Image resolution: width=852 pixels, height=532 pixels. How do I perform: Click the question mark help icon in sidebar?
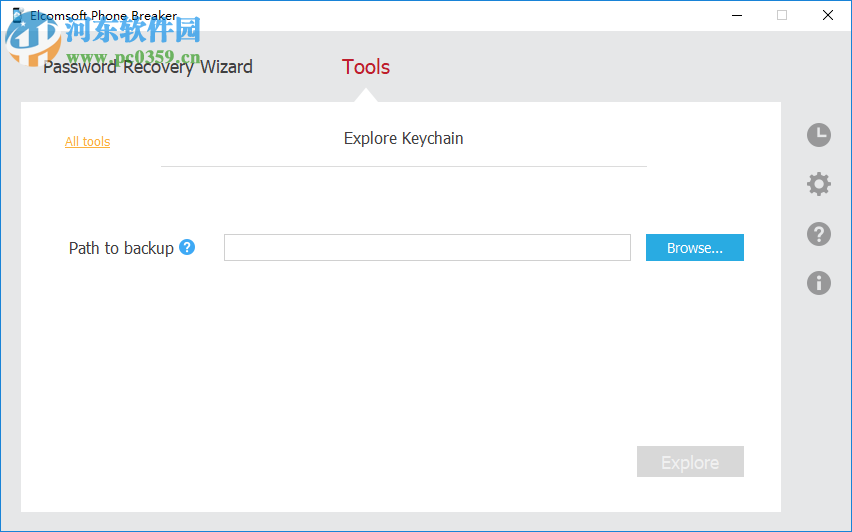[819, 234]
